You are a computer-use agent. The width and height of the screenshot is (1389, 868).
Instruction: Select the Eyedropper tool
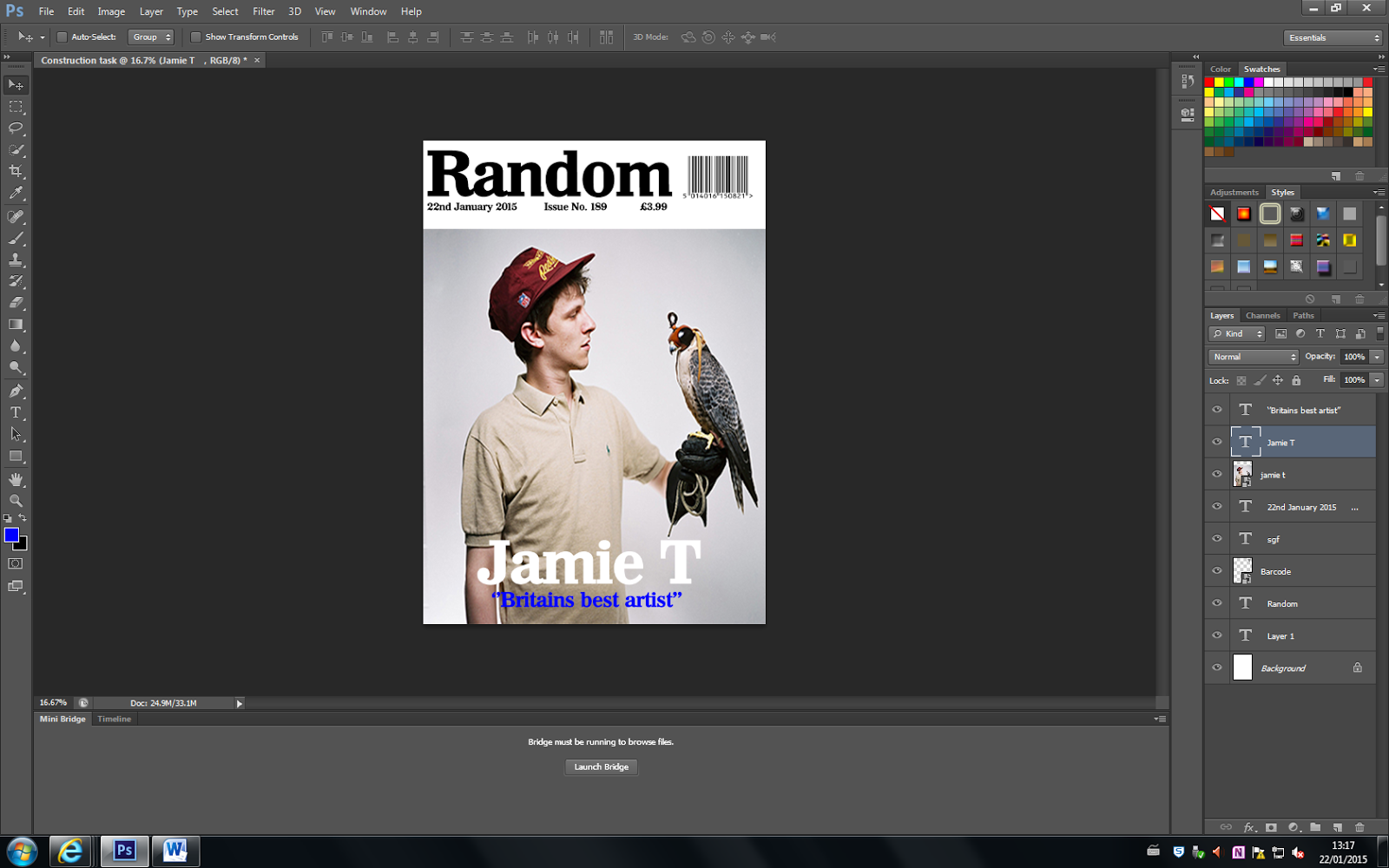[16, 194]
